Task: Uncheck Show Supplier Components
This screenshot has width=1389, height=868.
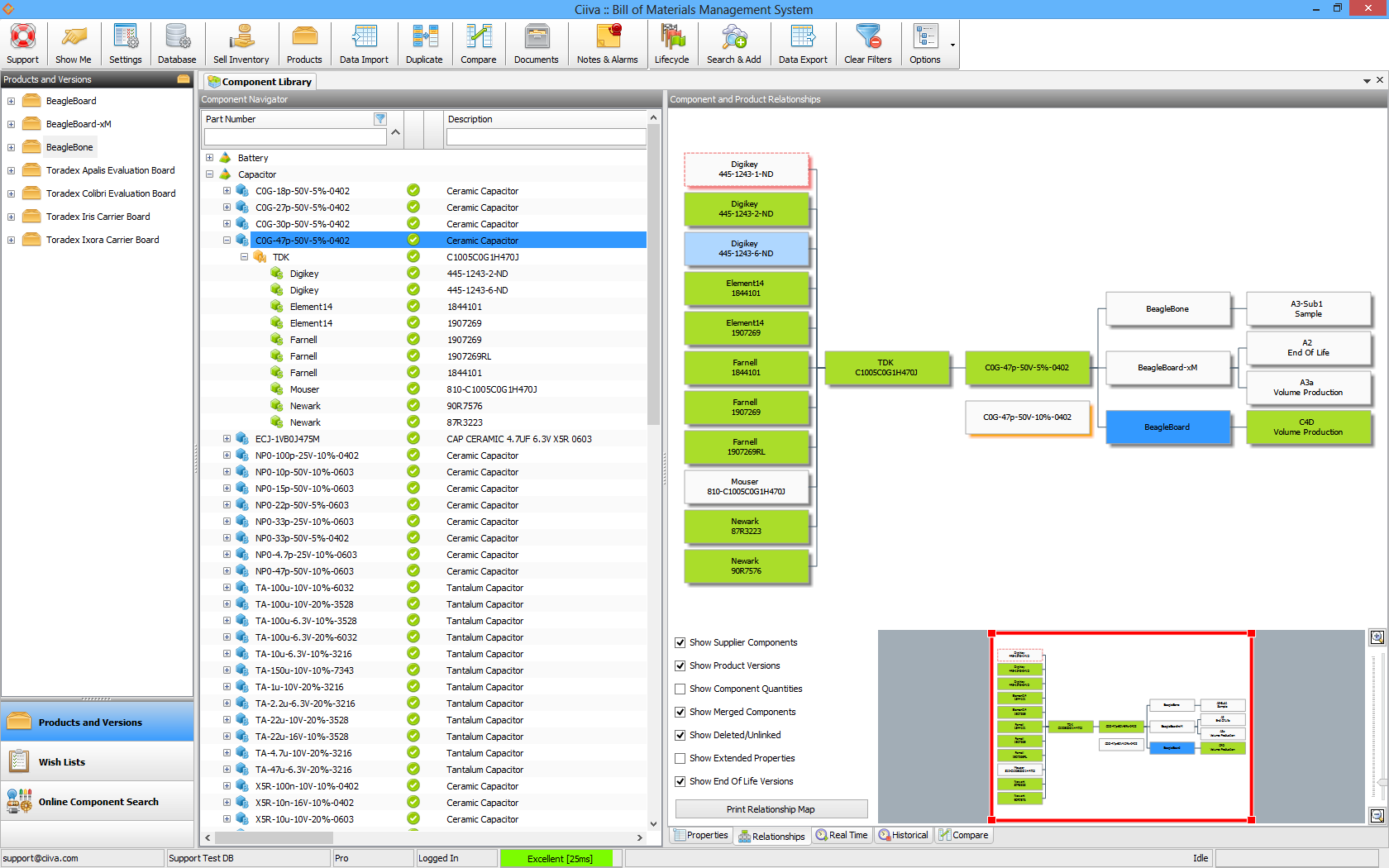Action: click(680, 642)
